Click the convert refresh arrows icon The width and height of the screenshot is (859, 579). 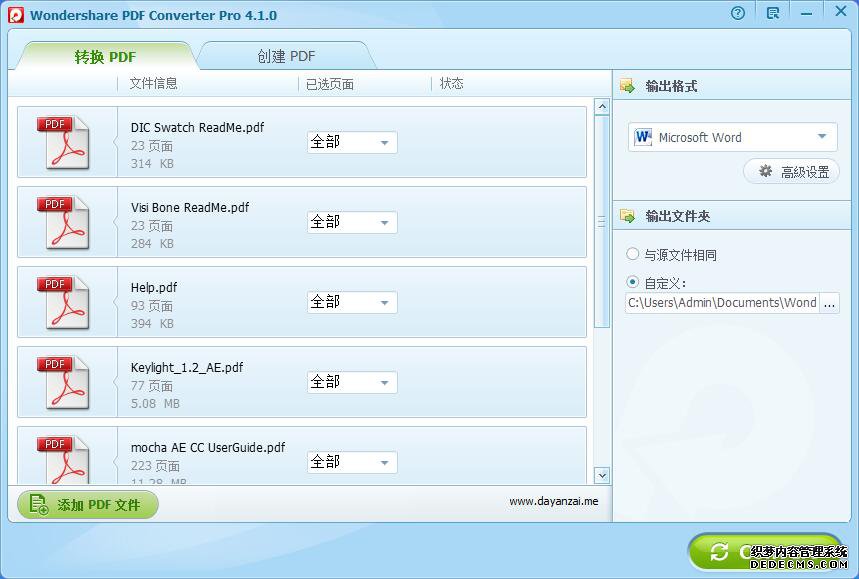pos(719,552)
